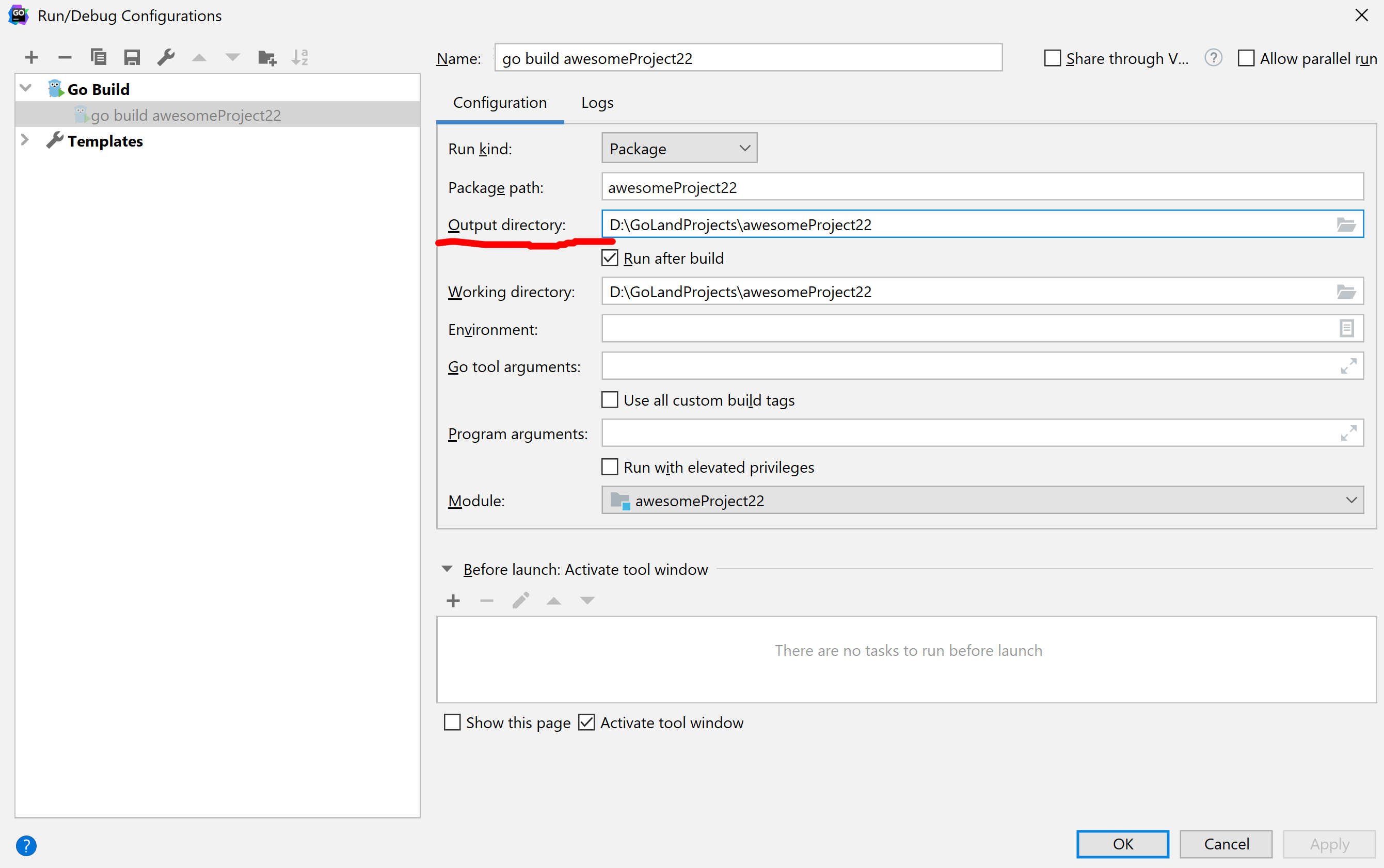Viewport: 1384px width, 868px height.
Task: Enable Allow parallel run checkbox
Action: [x=1246, y=58]
